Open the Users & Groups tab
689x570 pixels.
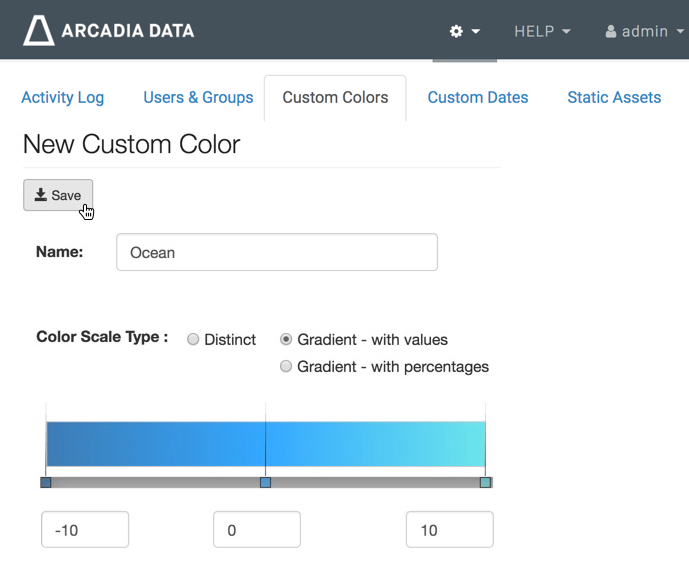pyautogui.click(x=198, y=97)
